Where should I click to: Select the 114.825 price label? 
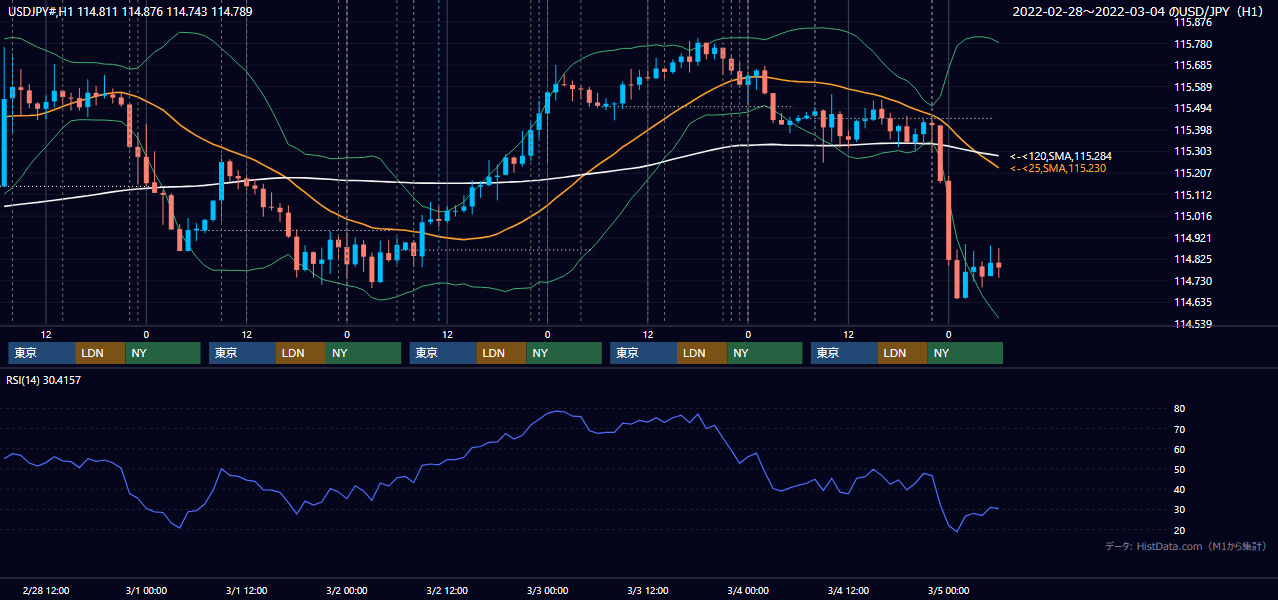click(x=1192, y=259)
